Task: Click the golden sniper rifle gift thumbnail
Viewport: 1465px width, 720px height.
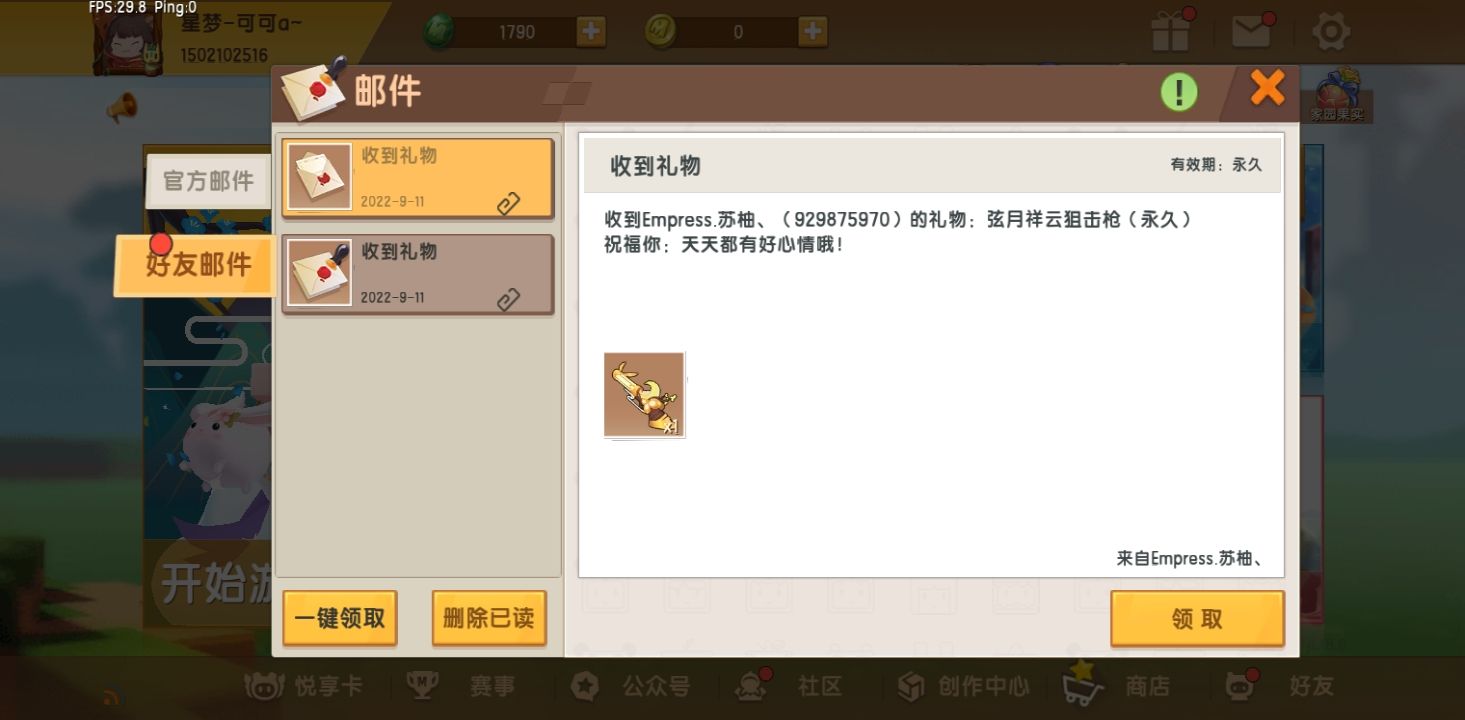Action: click(x=644, y=394)
